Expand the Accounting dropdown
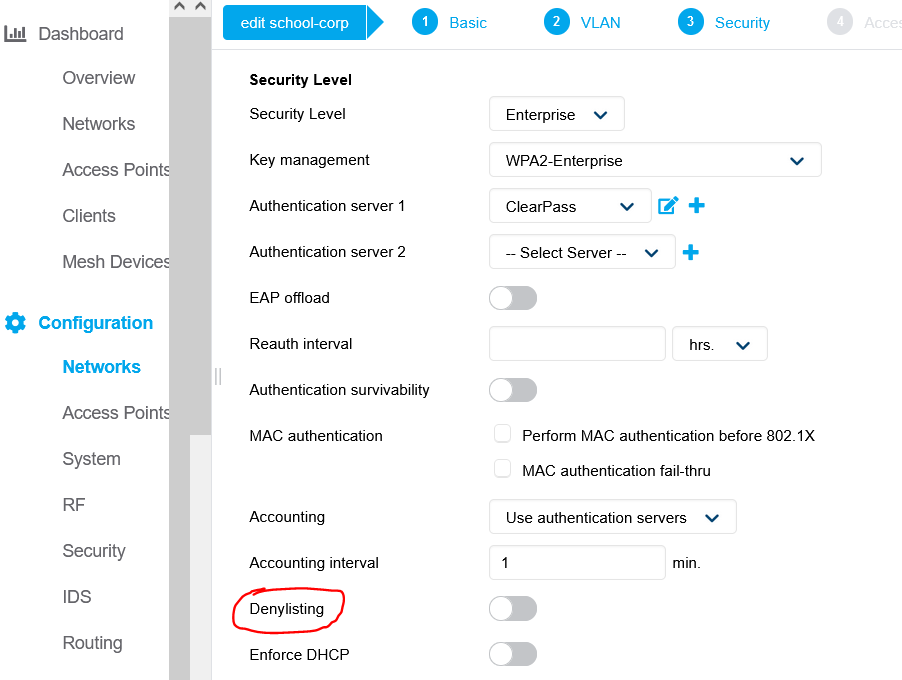This screenshot has width=902, height=680. click(x=613, y=517)
